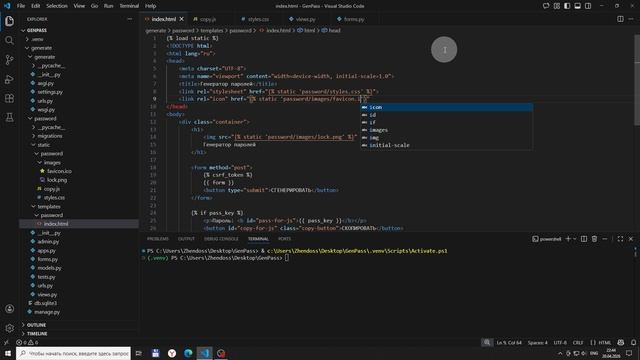The height and width of the screenshot is (360, 640).
Task: Close the index.html editor tab
Action: tap(182, 19)
